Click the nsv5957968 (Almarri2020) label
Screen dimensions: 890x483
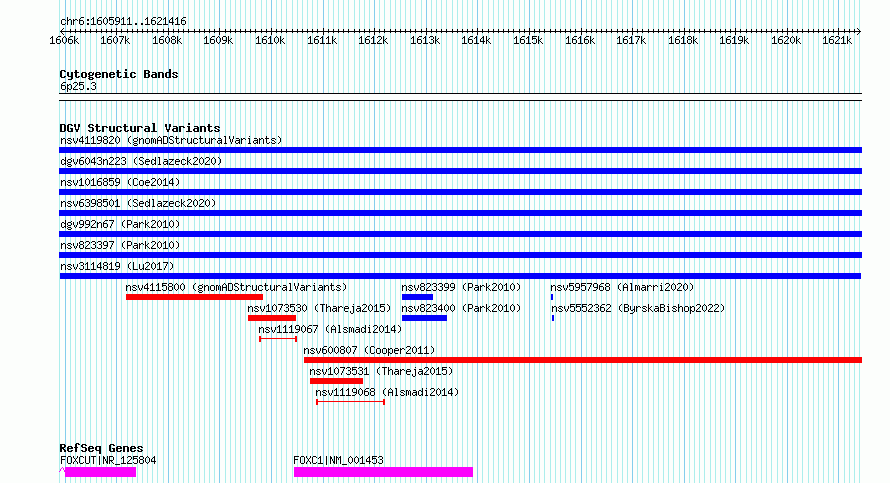point(622,287)
